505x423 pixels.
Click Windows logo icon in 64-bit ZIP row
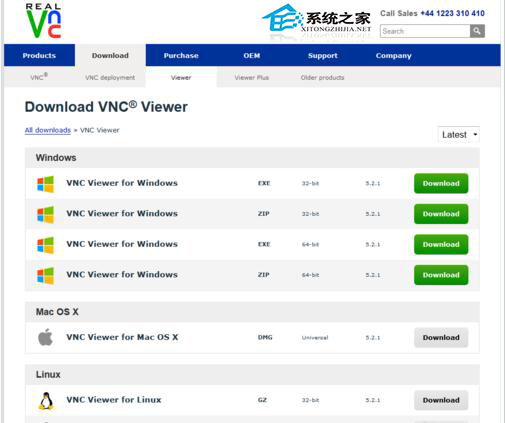point(45,276)
